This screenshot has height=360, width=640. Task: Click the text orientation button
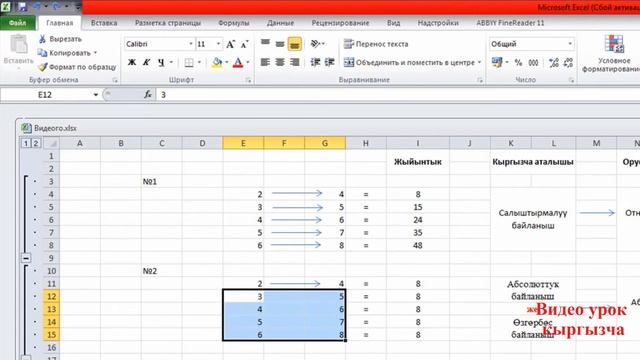pyautogui.click(x=316, y=43)
